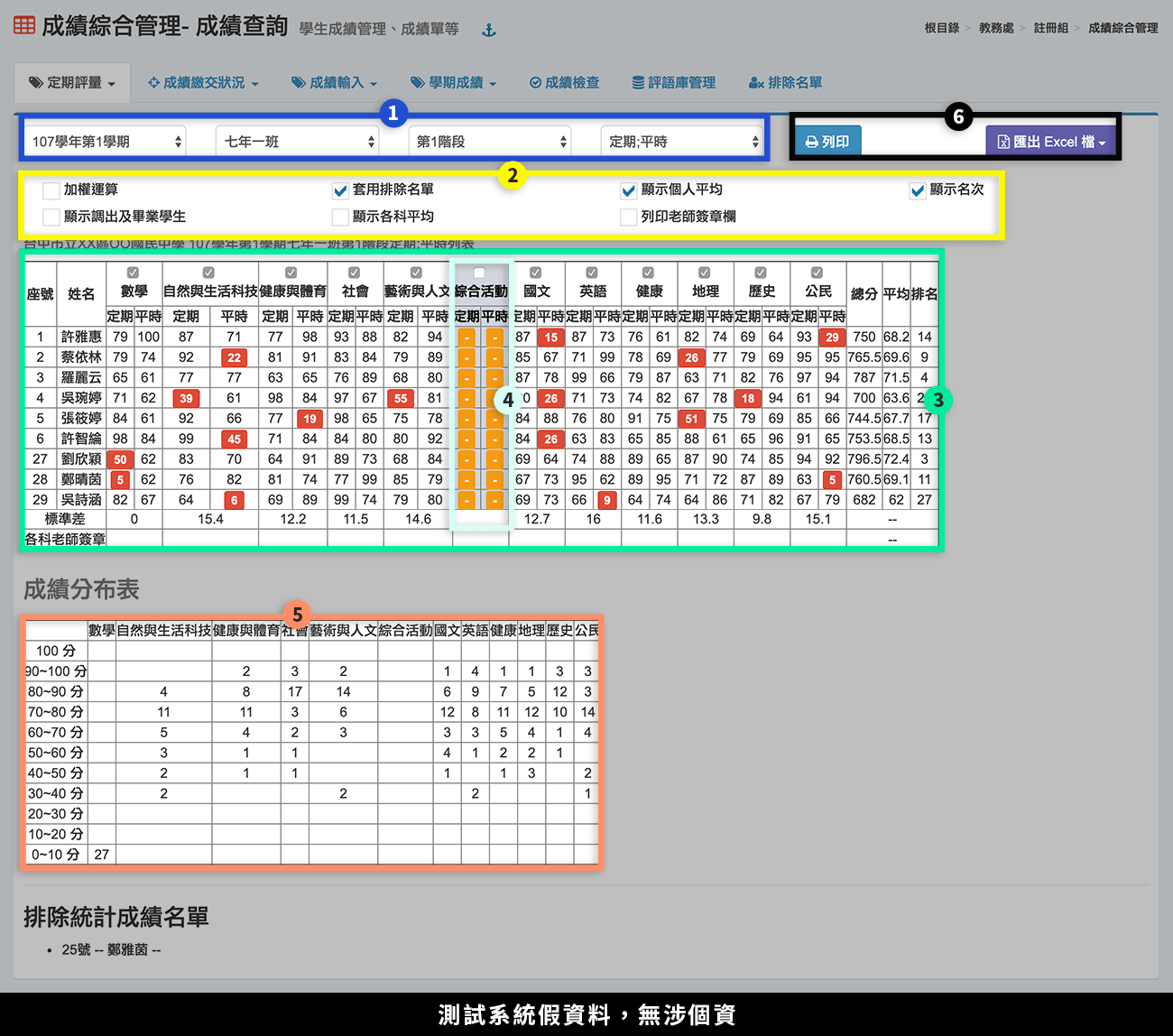Image resolution: width=1173 pixels, height=1036 pixels.
Task: Check the 綜合活動 column checkbox
Action: tap(480, 273)
